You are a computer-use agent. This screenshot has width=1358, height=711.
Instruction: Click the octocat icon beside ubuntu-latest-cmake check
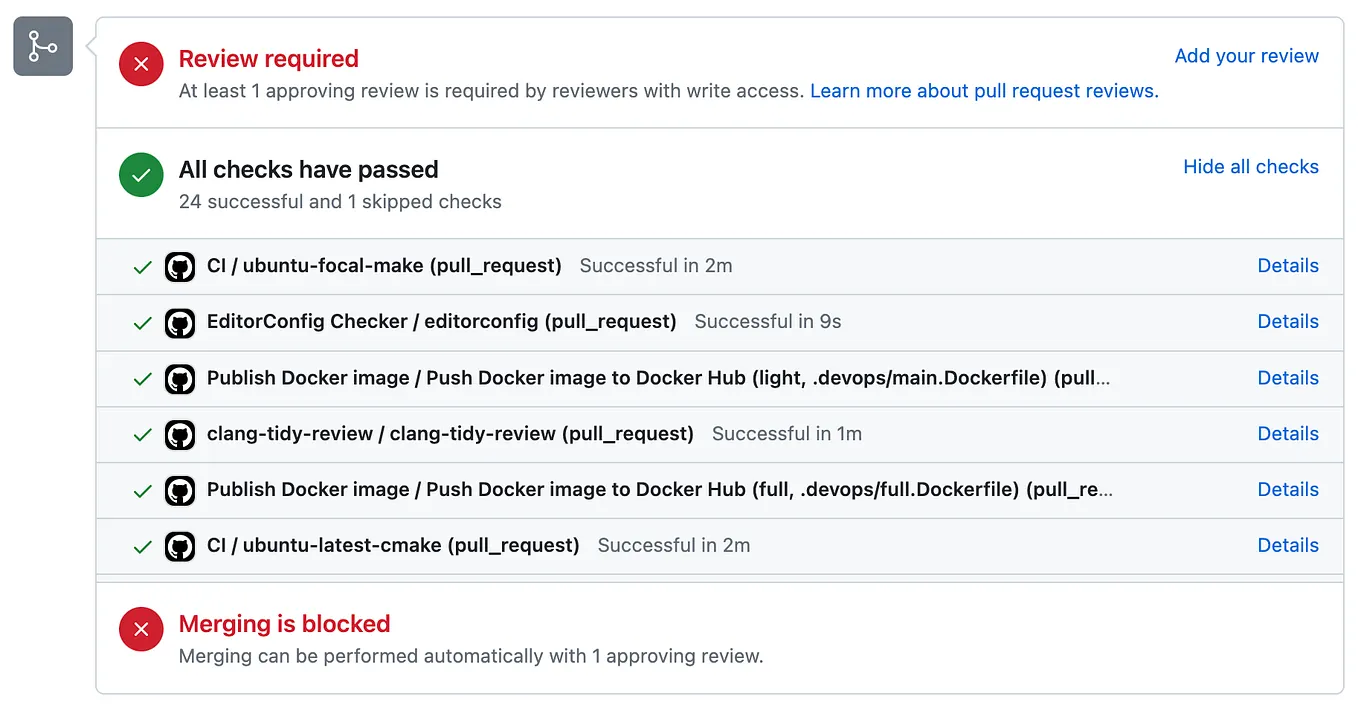[180, 546]
